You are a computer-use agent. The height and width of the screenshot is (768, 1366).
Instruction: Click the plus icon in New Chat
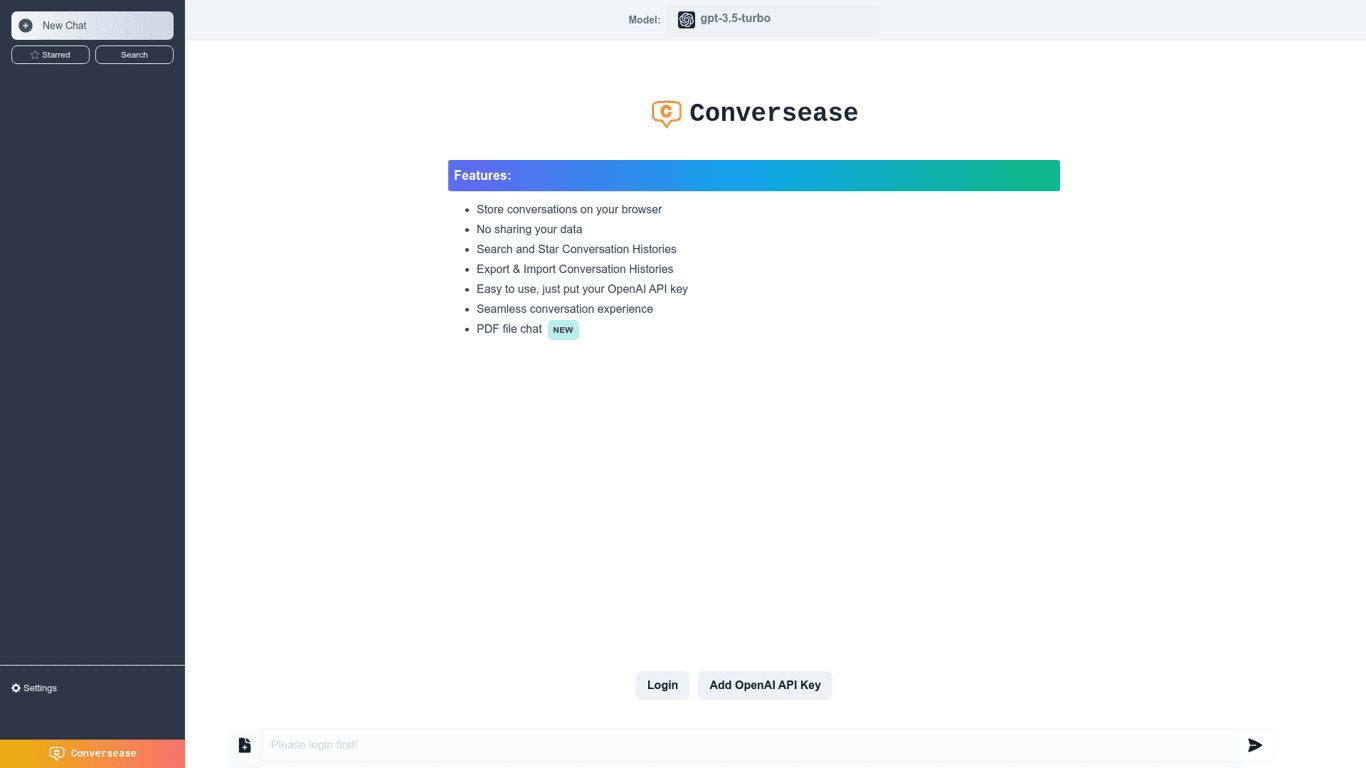click(x=24, y=25)
